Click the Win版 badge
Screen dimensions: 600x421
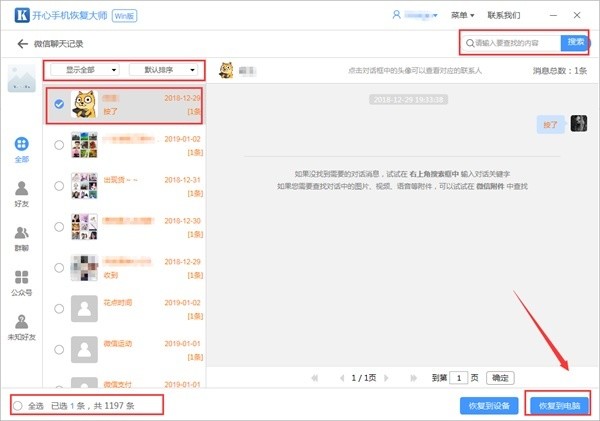click(x=124, y=16)
